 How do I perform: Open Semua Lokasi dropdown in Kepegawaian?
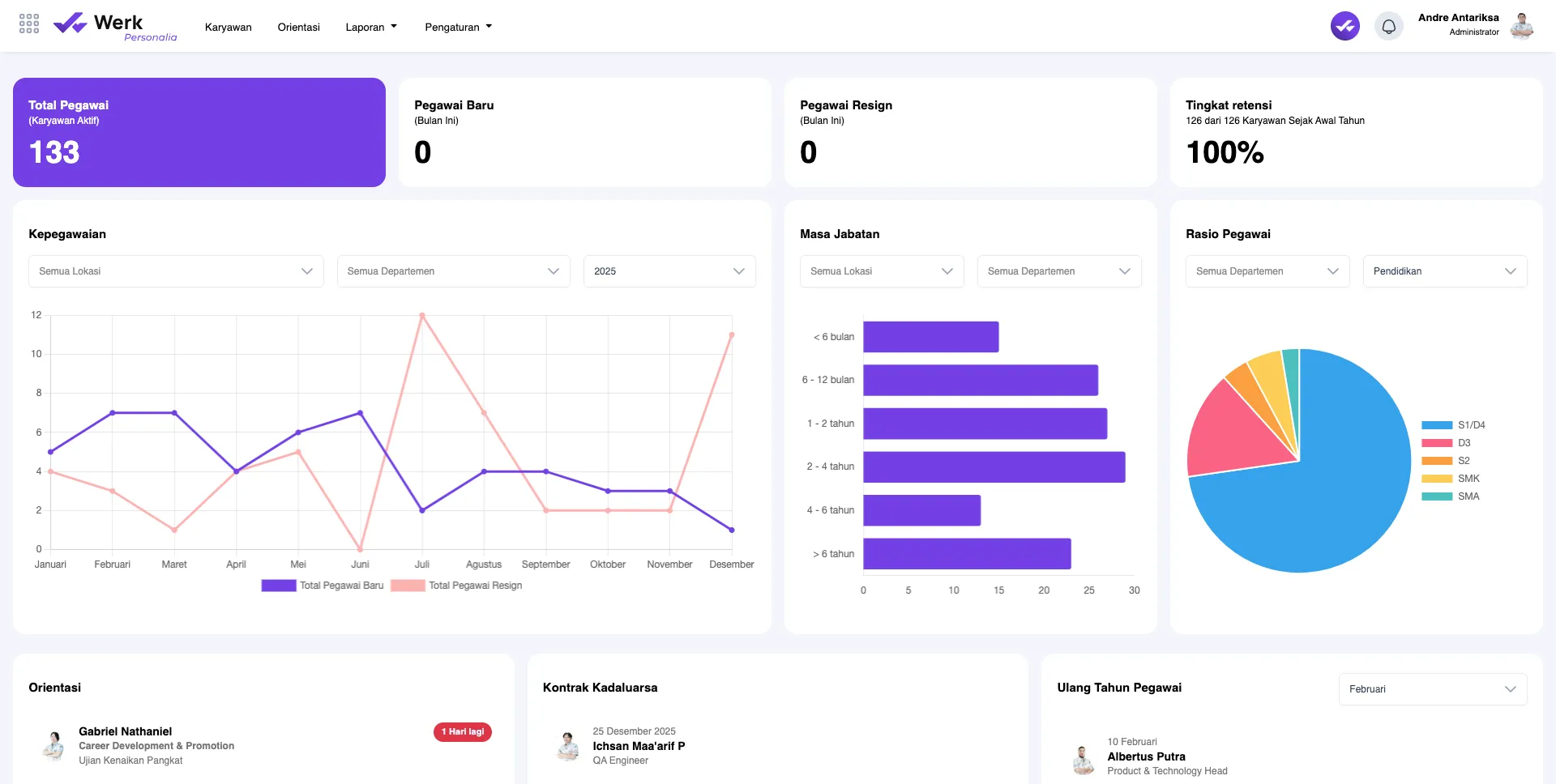coord(176,271)
